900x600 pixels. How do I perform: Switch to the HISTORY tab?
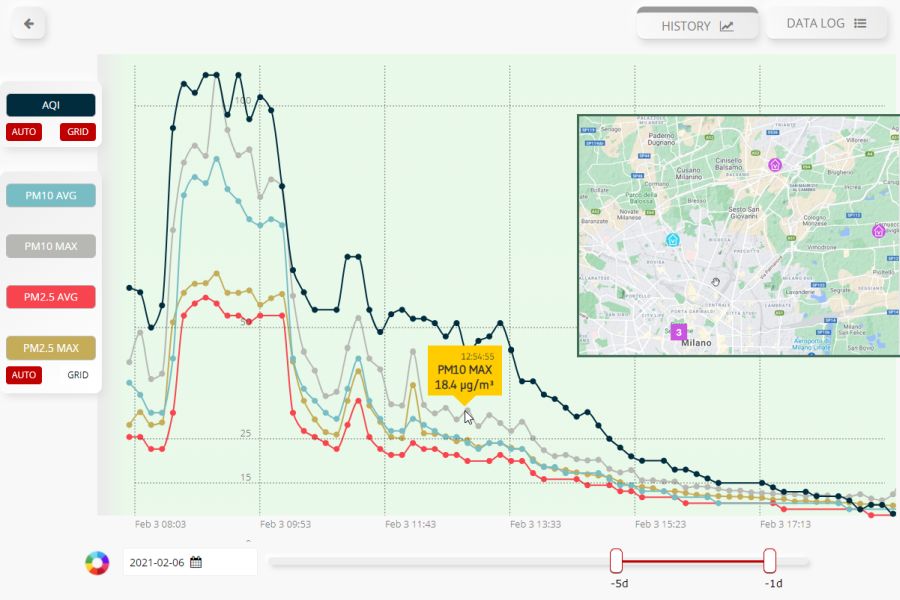pos(697,26)
